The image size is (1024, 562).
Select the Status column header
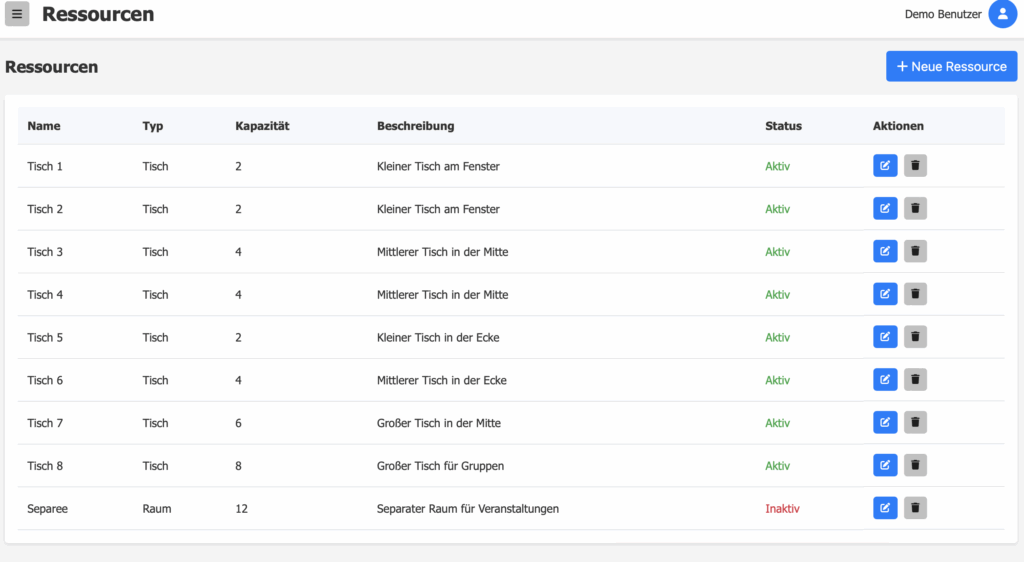(x=783, y=126)
